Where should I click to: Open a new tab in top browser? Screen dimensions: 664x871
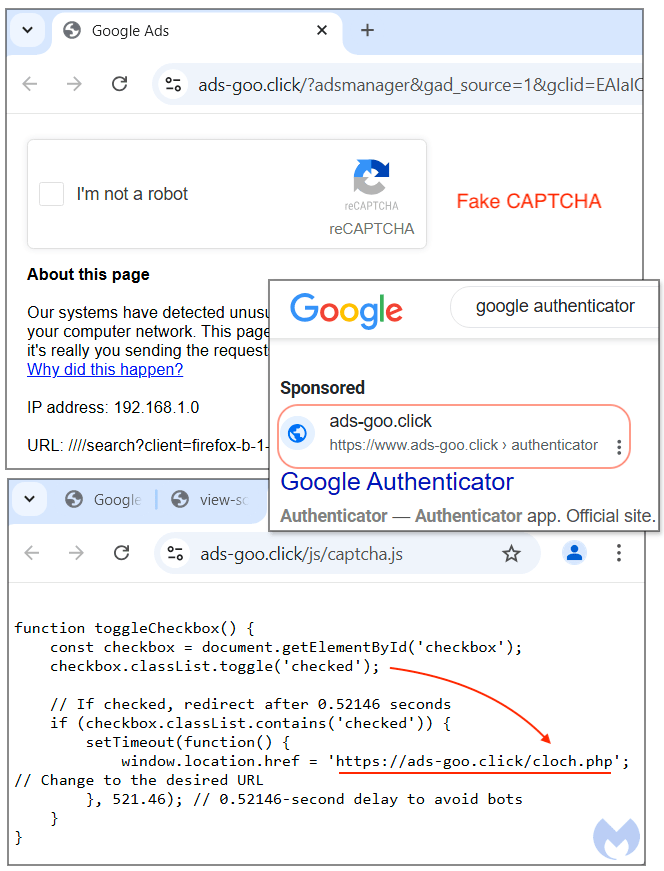pos(367,30)
